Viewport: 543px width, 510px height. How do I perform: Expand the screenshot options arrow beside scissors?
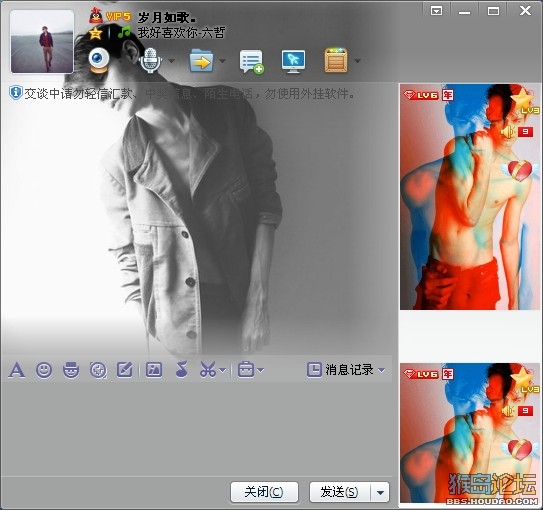(x=223, y=370)
